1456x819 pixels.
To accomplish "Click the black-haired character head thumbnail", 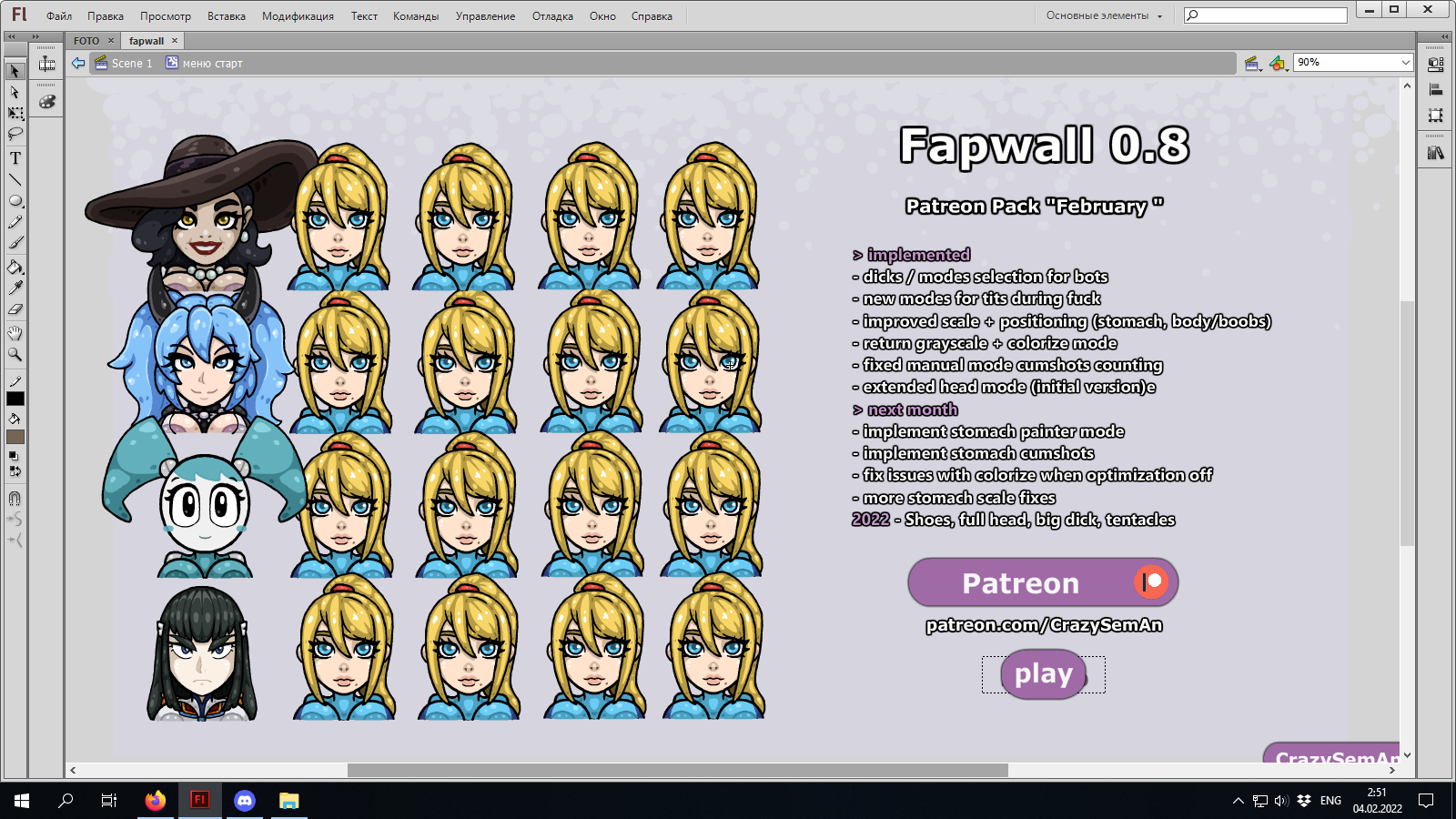I will click(202, 653).
